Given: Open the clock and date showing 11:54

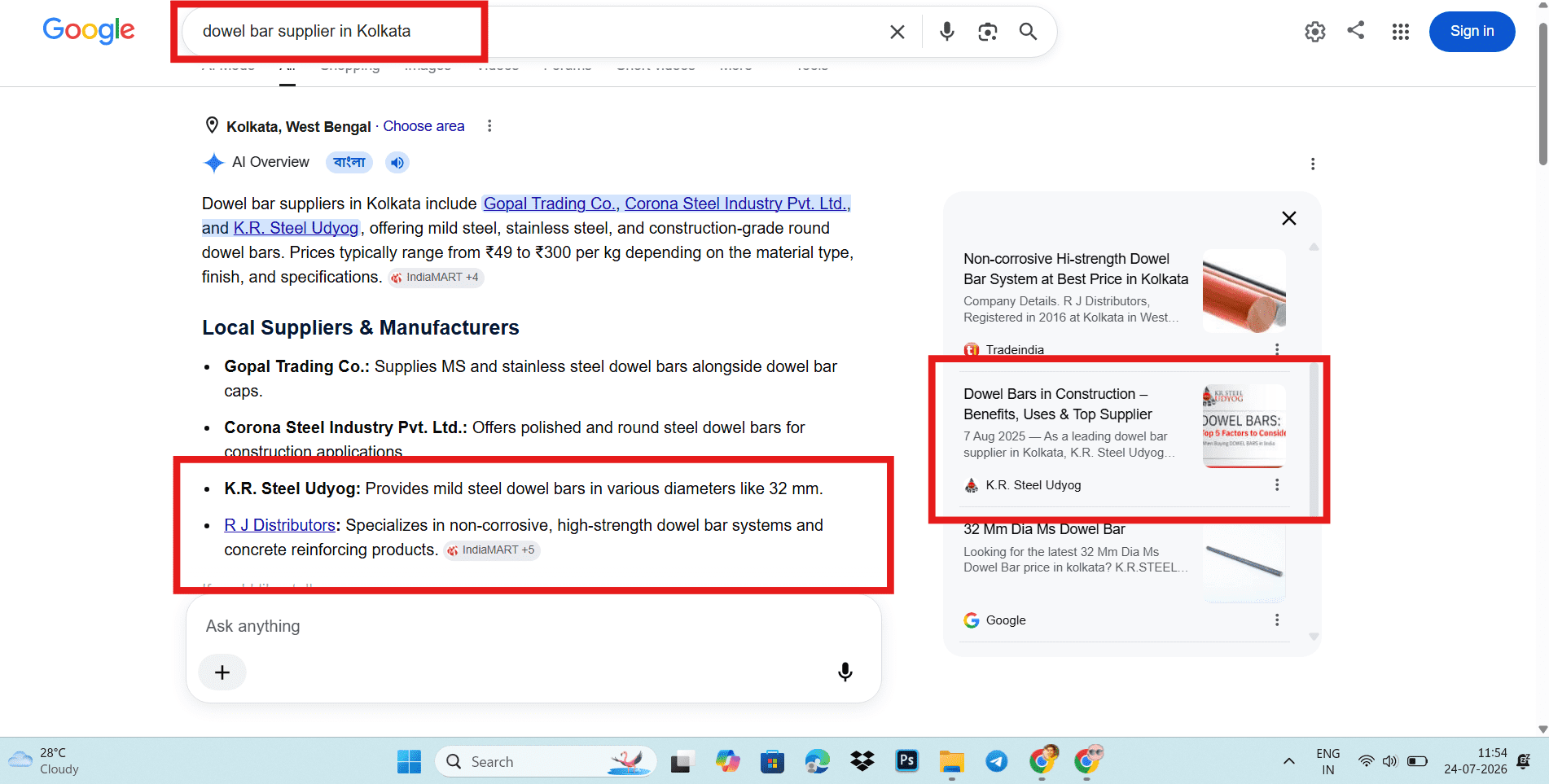Looking at the screenshot, I should 1476,762.
